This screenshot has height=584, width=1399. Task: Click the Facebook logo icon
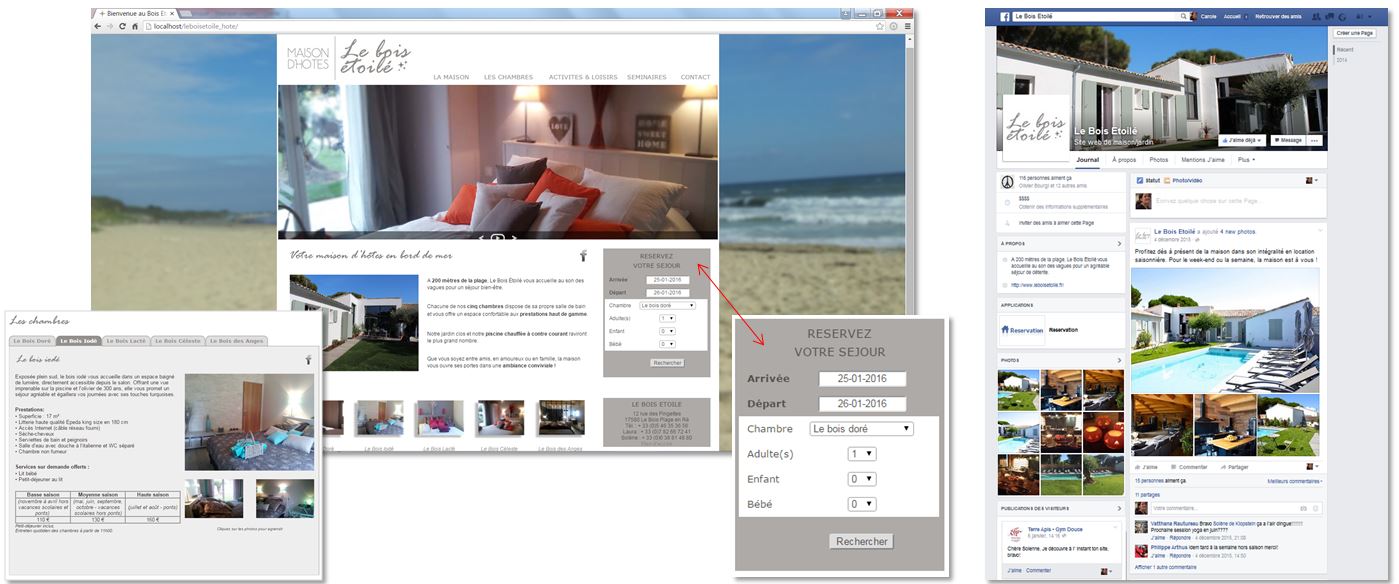click(x=1005, y=17)
